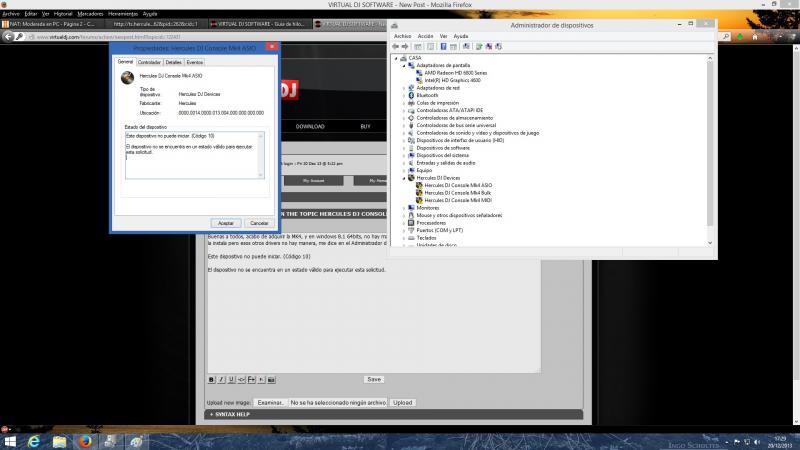This screenshot has height=450, width=800.
Task: Click the Upload button
Action: tap(403, 403)
